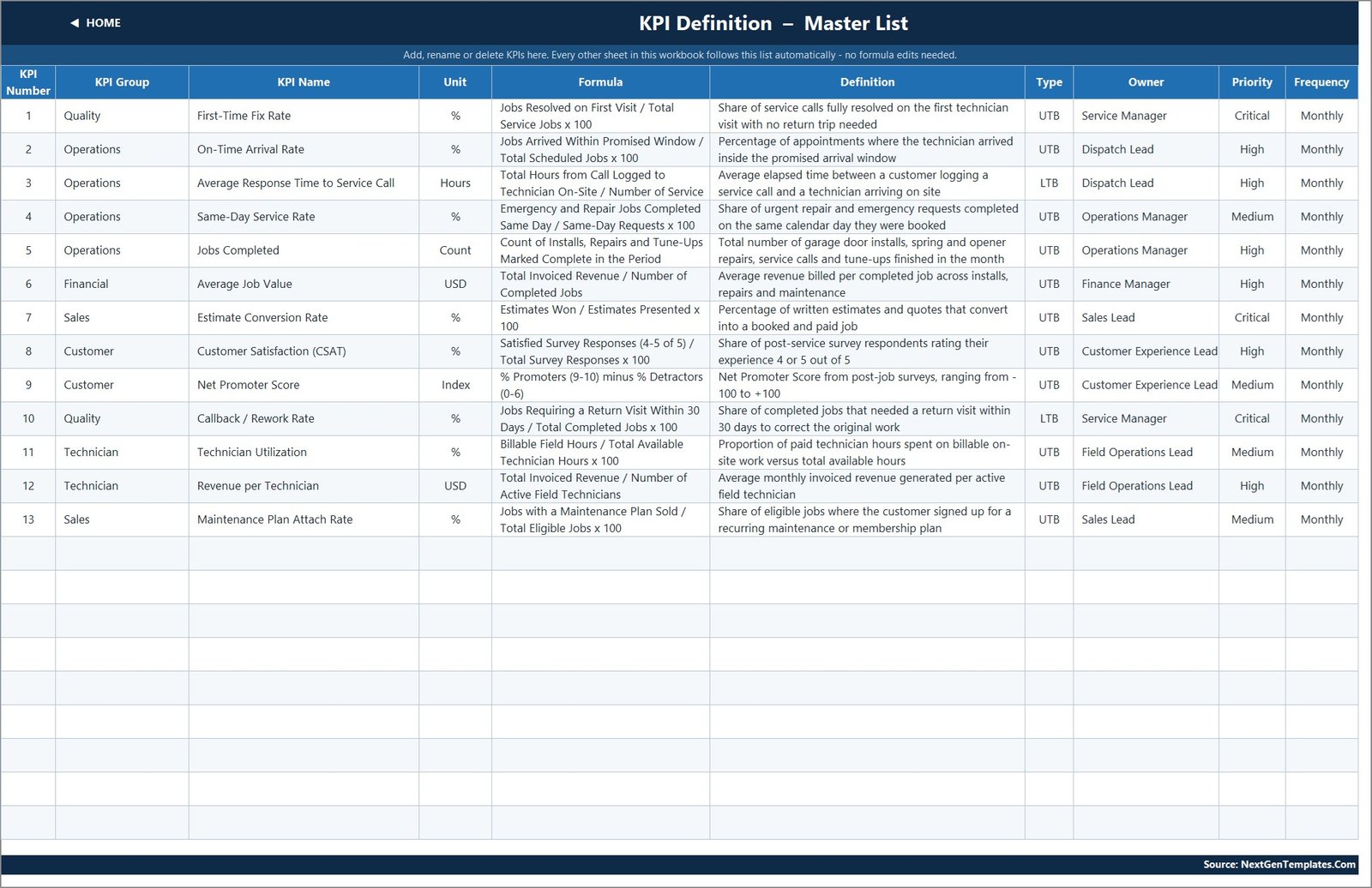1372x888 pixels.
Task: Select the Frequency column header
Action: [x=1321, y=82]
